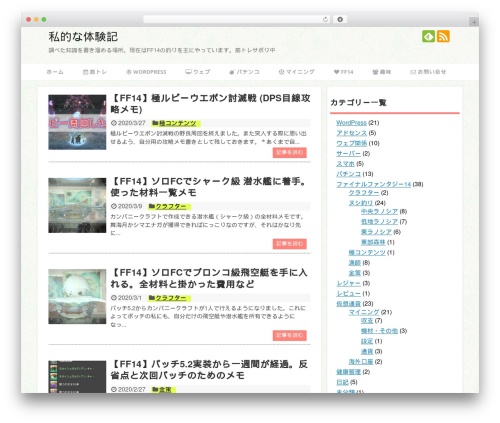Click the ホーム menu item
This screenshot has width=500, height=423.
(x=55, y=72)
